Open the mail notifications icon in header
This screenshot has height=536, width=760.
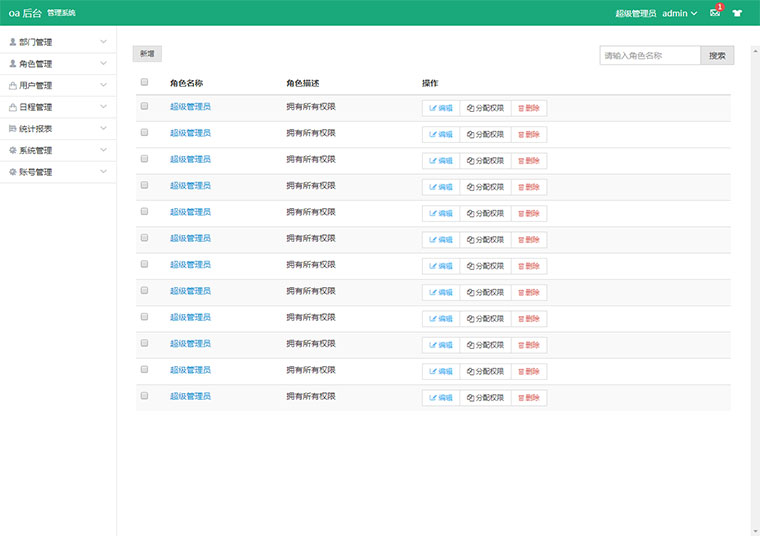715,13
